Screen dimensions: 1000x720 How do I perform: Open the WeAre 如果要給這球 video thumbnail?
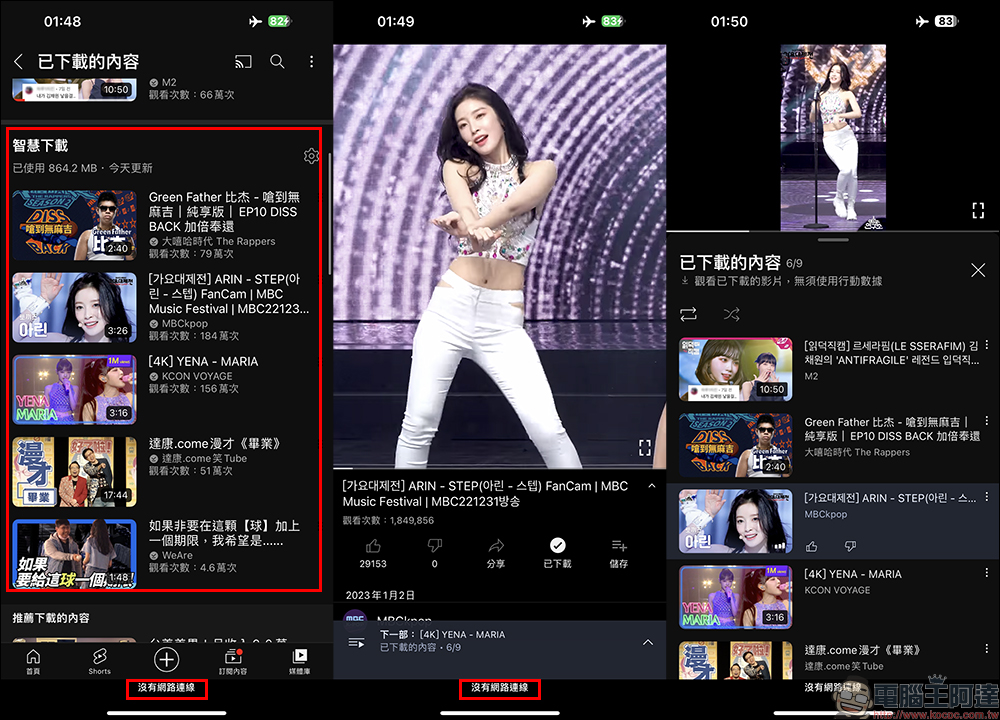[75, 554]
